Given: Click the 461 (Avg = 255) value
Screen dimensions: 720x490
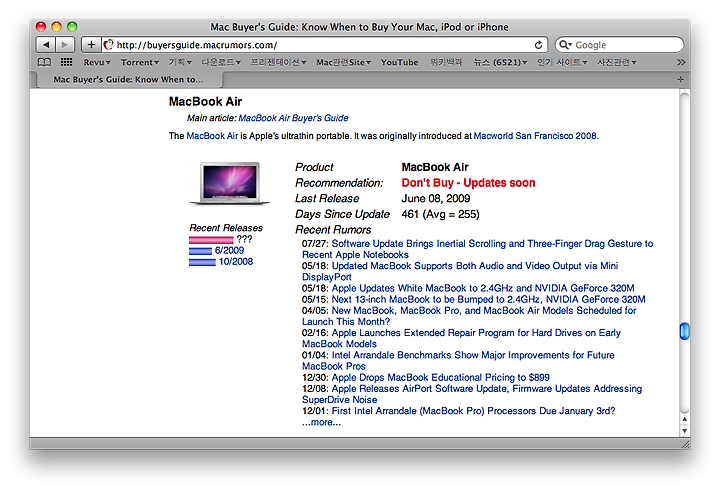Looking at the screenshot, I should coord(440,214).
